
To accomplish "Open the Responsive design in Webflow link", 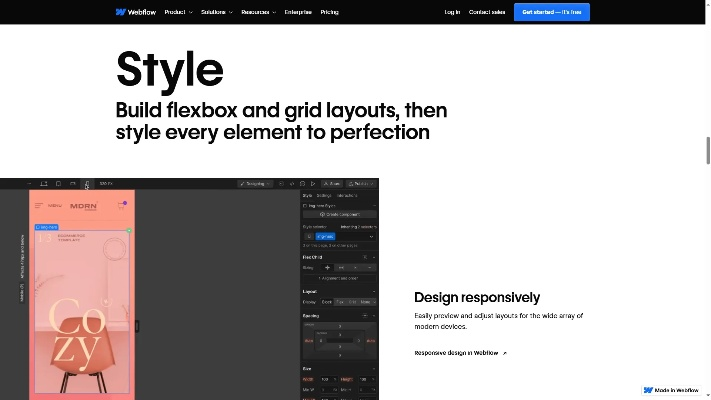I will (x=460, y=353).
